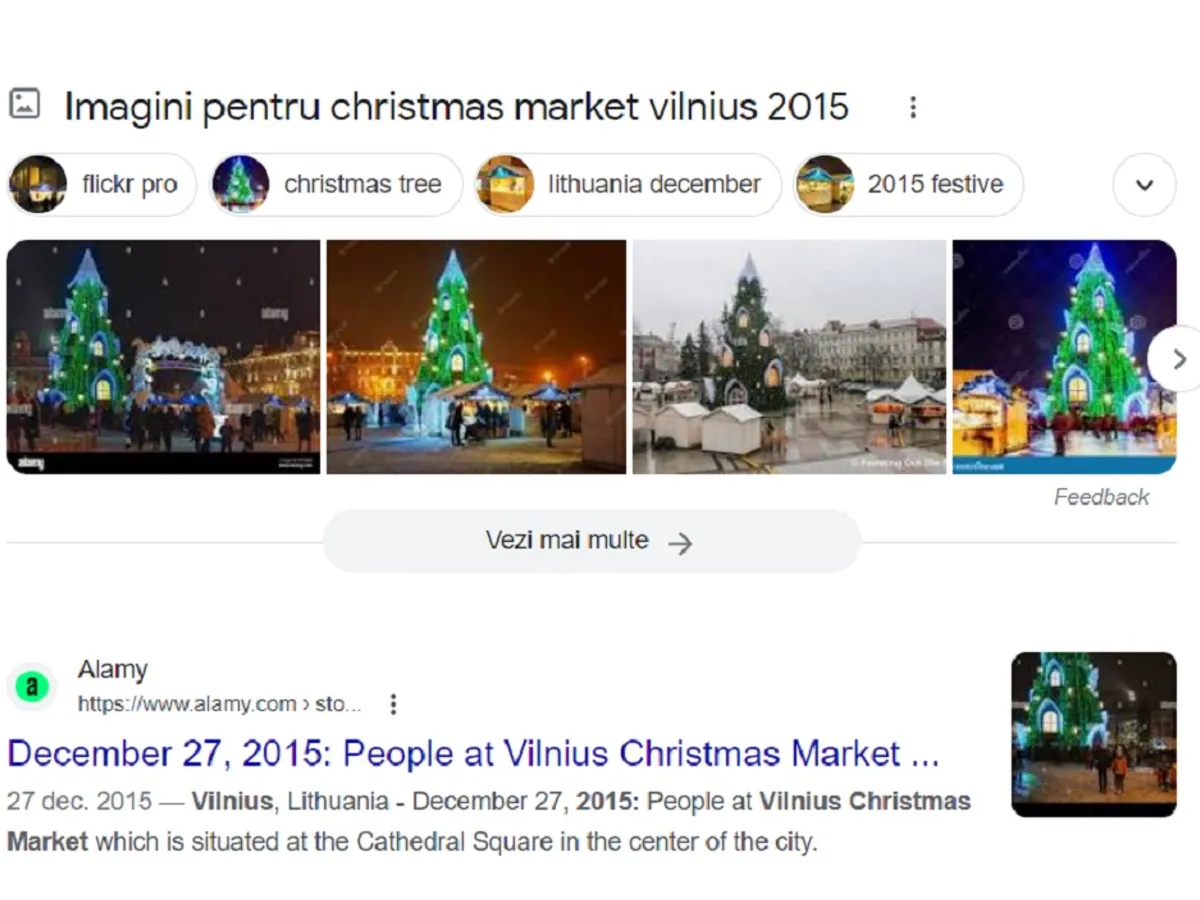Click Vezi mai multe button
Image resolution: width=1200 pixels, height=900 pixels.
point(591,541)
